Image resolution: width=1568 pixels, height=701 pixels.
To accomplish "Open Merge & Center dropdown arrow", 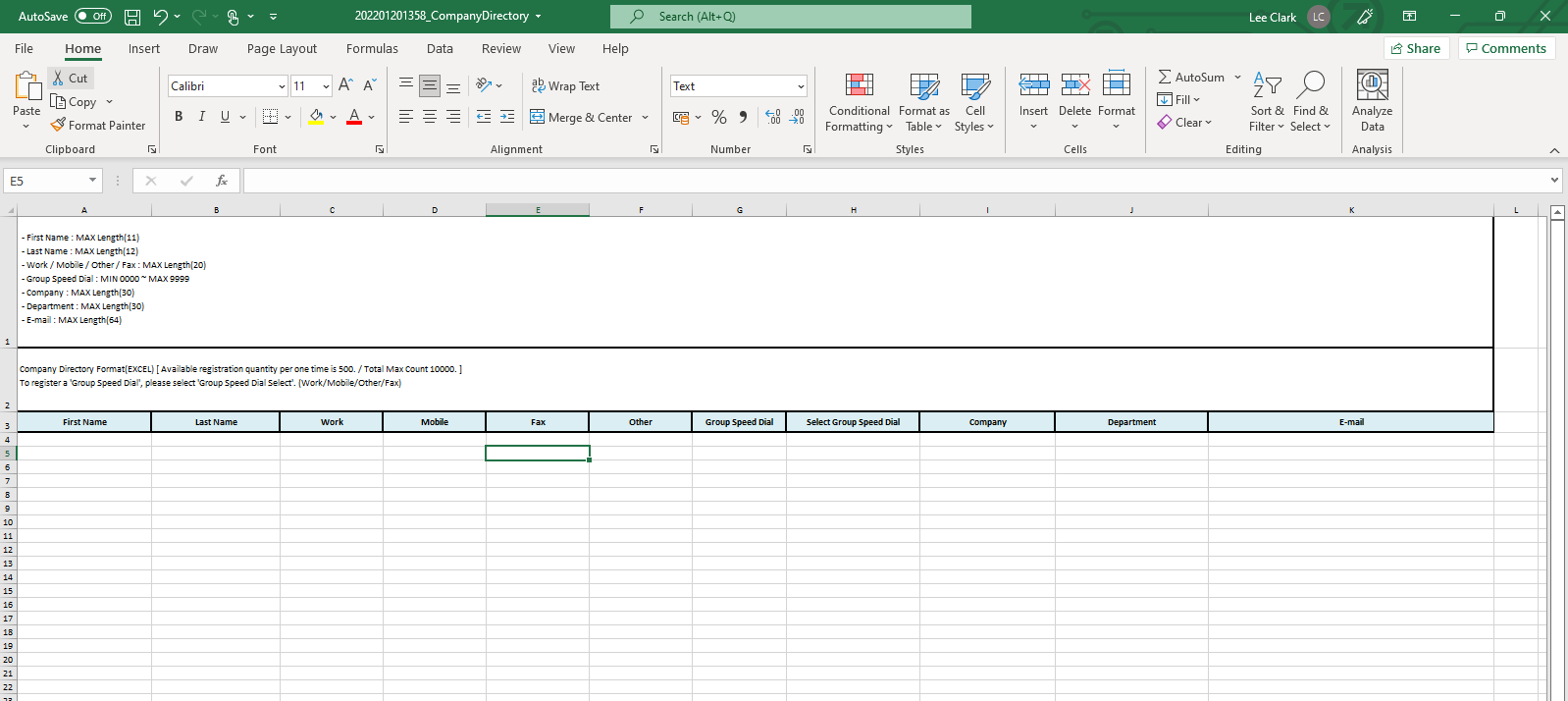I will point(646,117).
